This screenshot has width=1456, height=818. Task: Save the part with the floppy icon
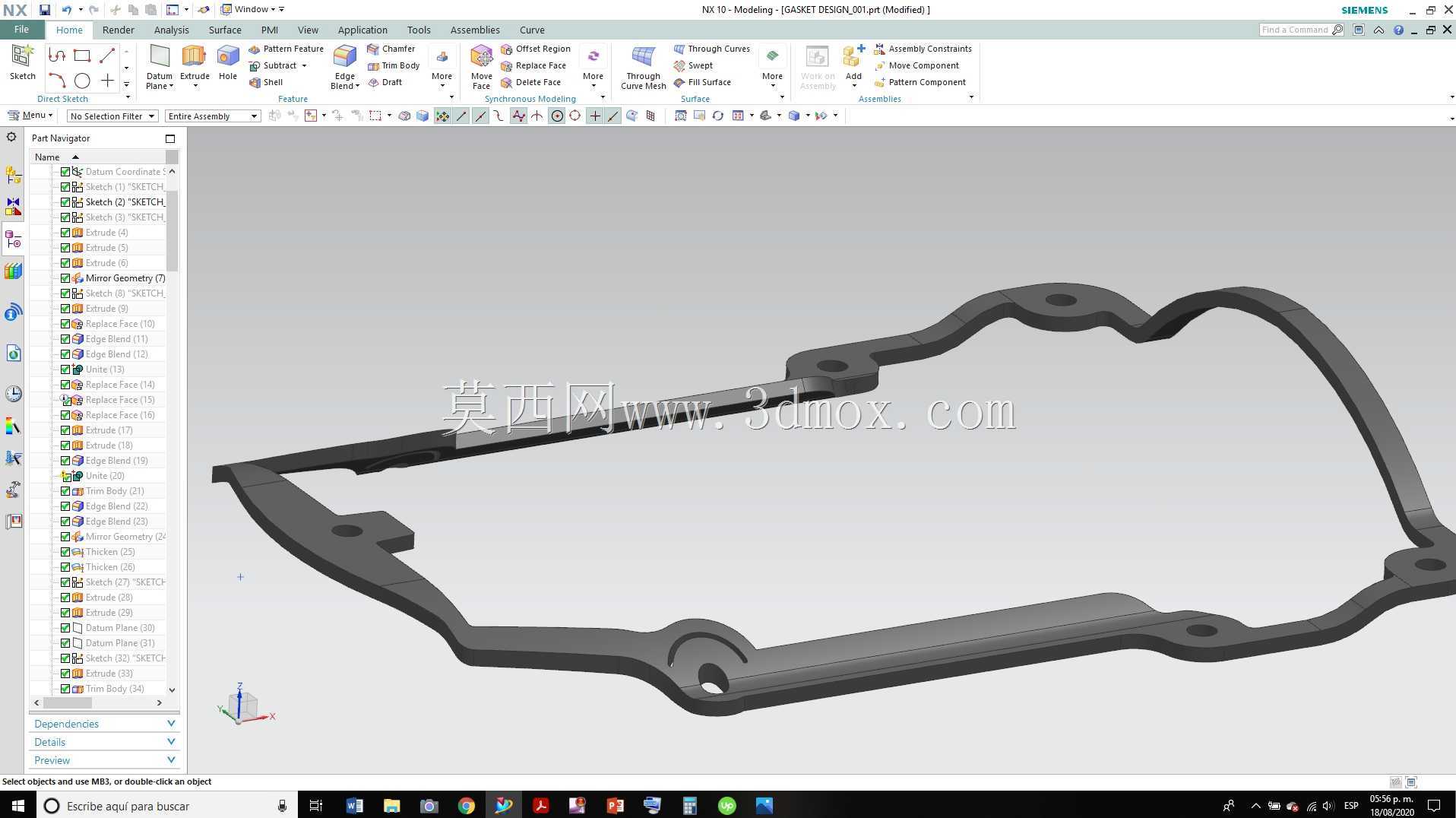tap(45, 10)
